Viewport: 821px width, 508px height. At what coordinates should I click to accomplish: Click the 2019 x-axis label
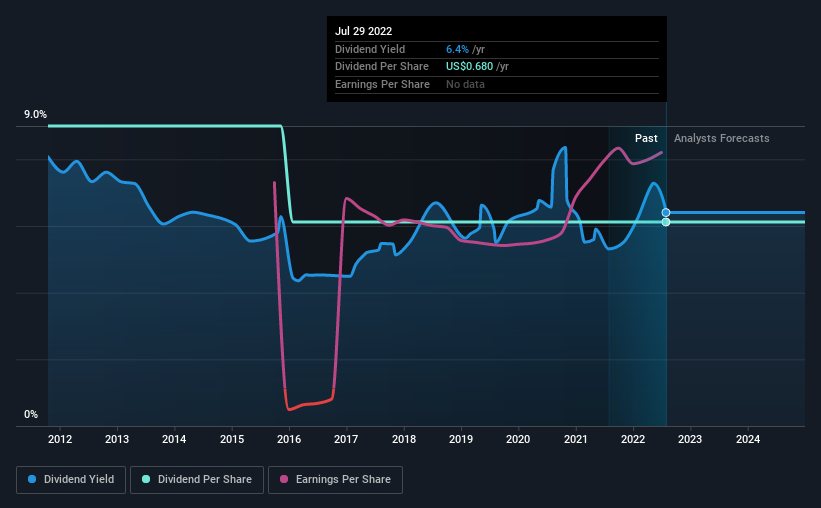point(461,439)
